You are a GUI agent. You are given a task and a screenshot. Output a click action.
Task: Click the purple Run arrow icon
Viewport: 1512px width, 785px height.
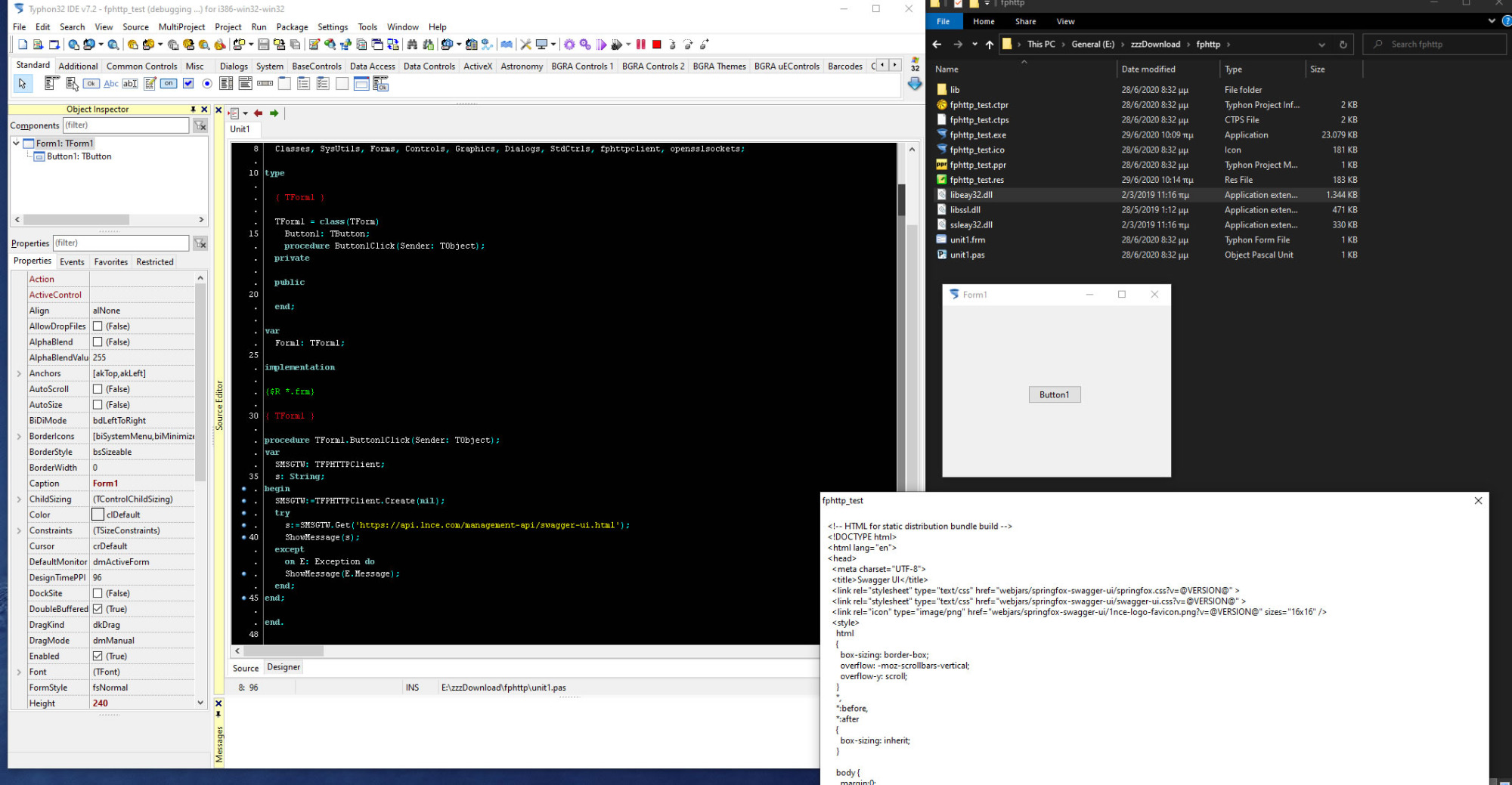[x=601, y=45]
